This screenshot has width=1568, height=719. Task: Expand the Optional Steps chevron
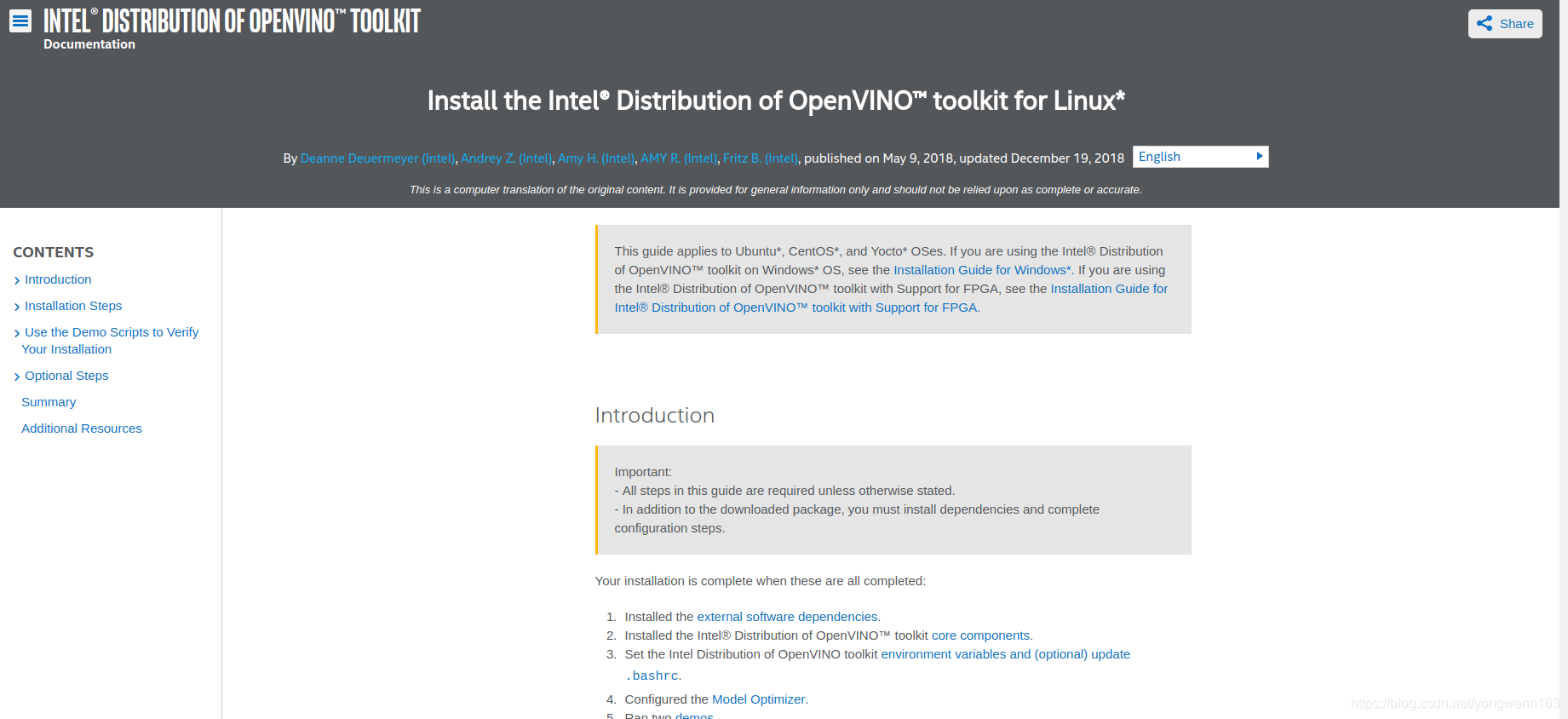(17, 377)
